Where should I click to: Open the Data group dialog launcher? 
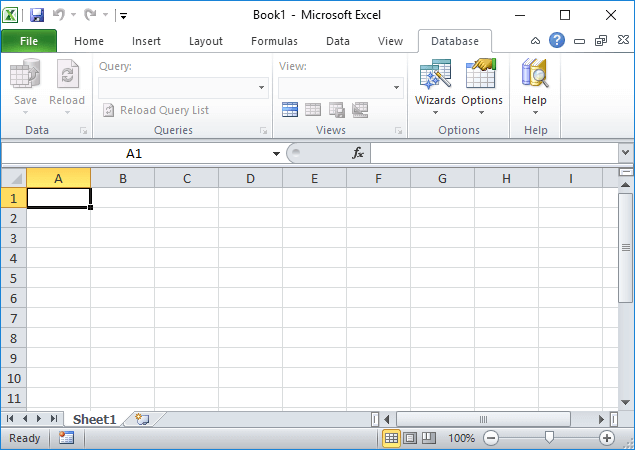click(83, 130)
